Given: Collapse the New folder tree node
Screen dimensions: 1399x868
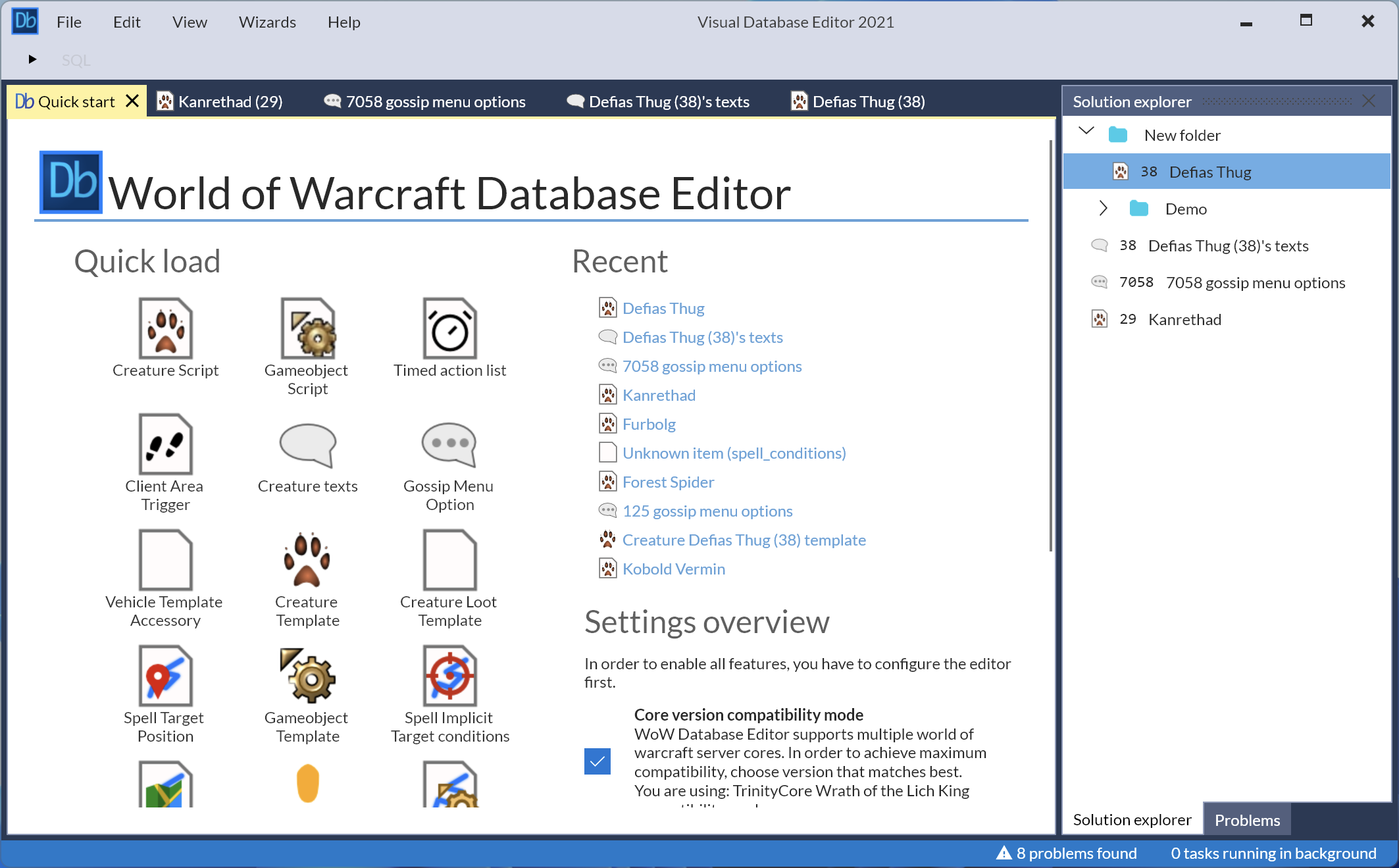Looking at the screenshot, I should pos(1086,131).
